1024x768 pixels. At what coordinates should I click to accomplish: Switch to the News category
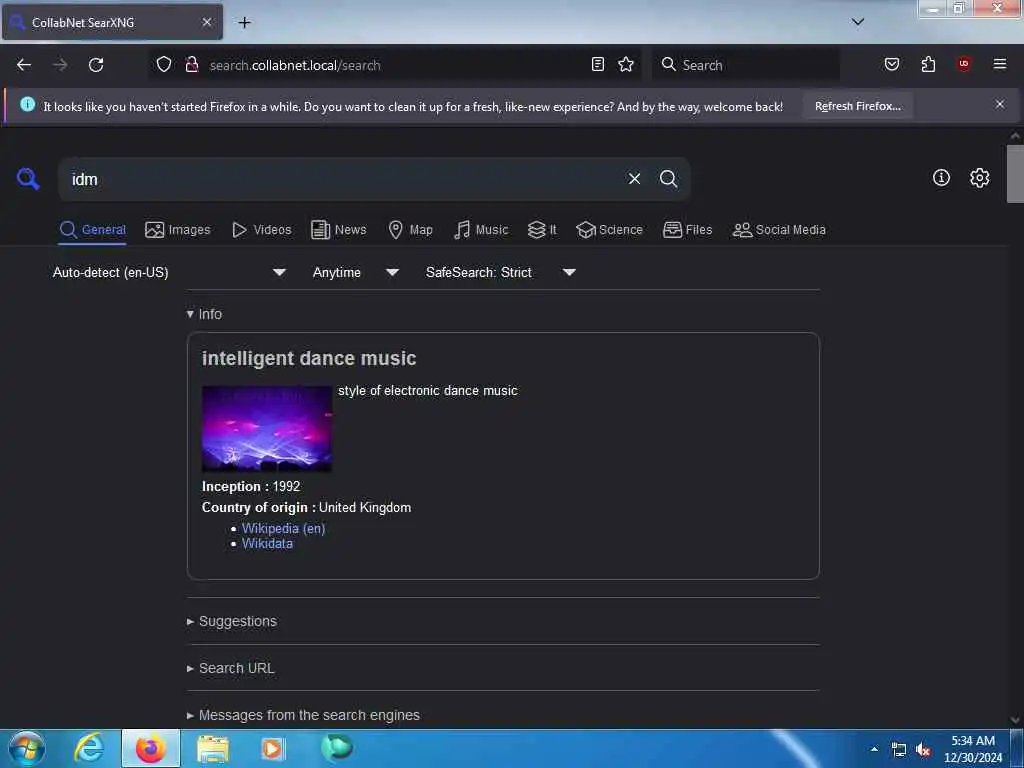(339, 230)
